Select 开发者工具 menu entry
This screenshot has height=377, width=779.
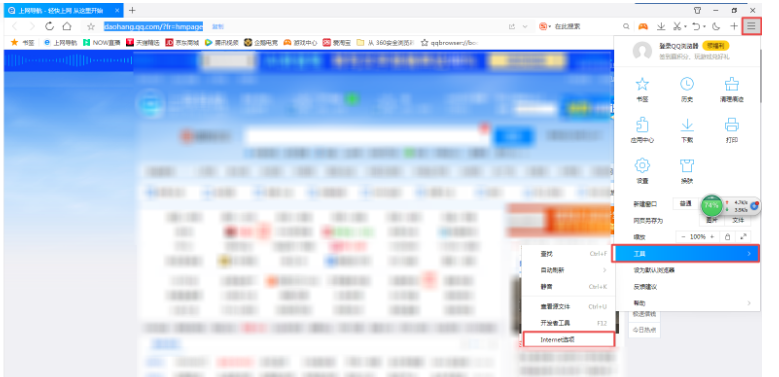click(x=569, y=323)
